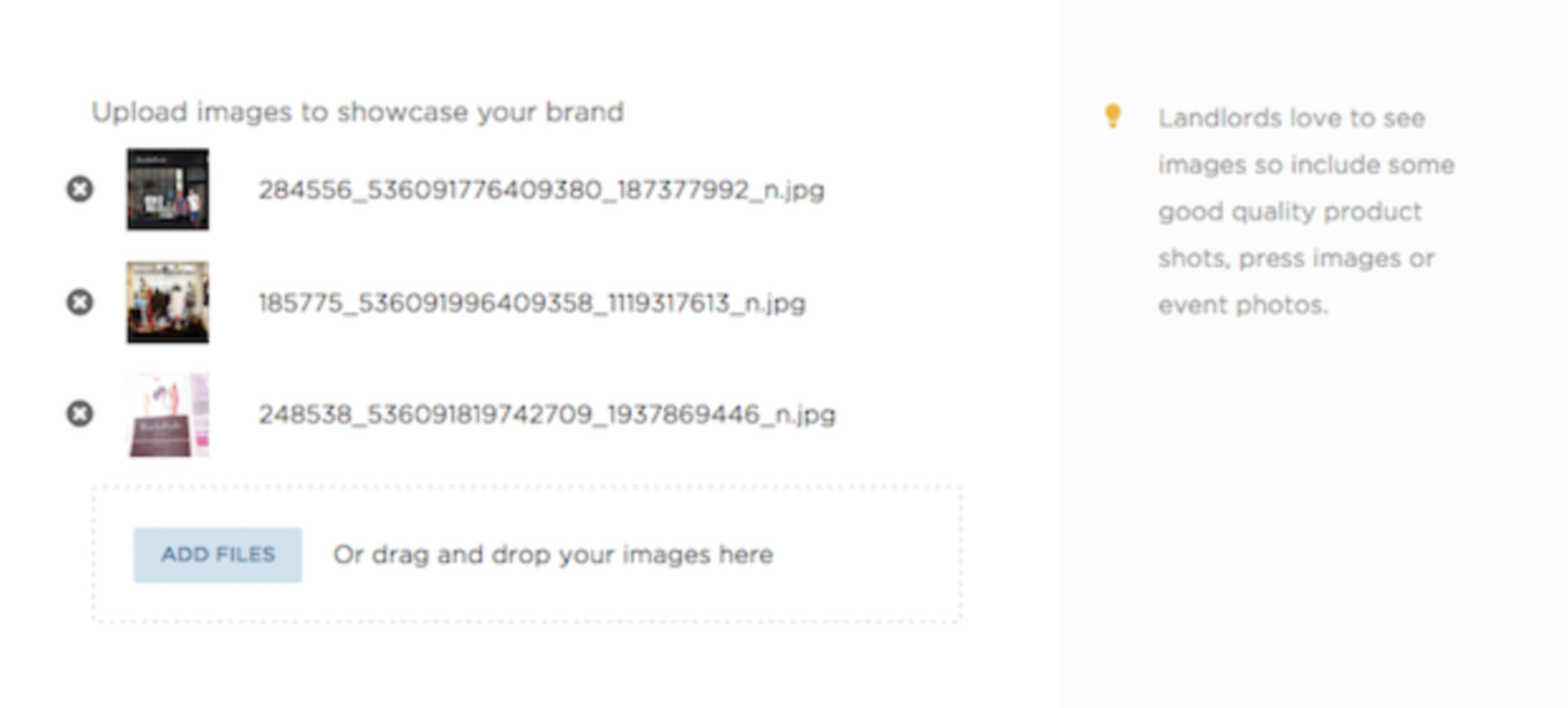Click 'Upload images to showcase your brand' heading
The width and height of the screenshot is (1568, 708).
[358, 113]
